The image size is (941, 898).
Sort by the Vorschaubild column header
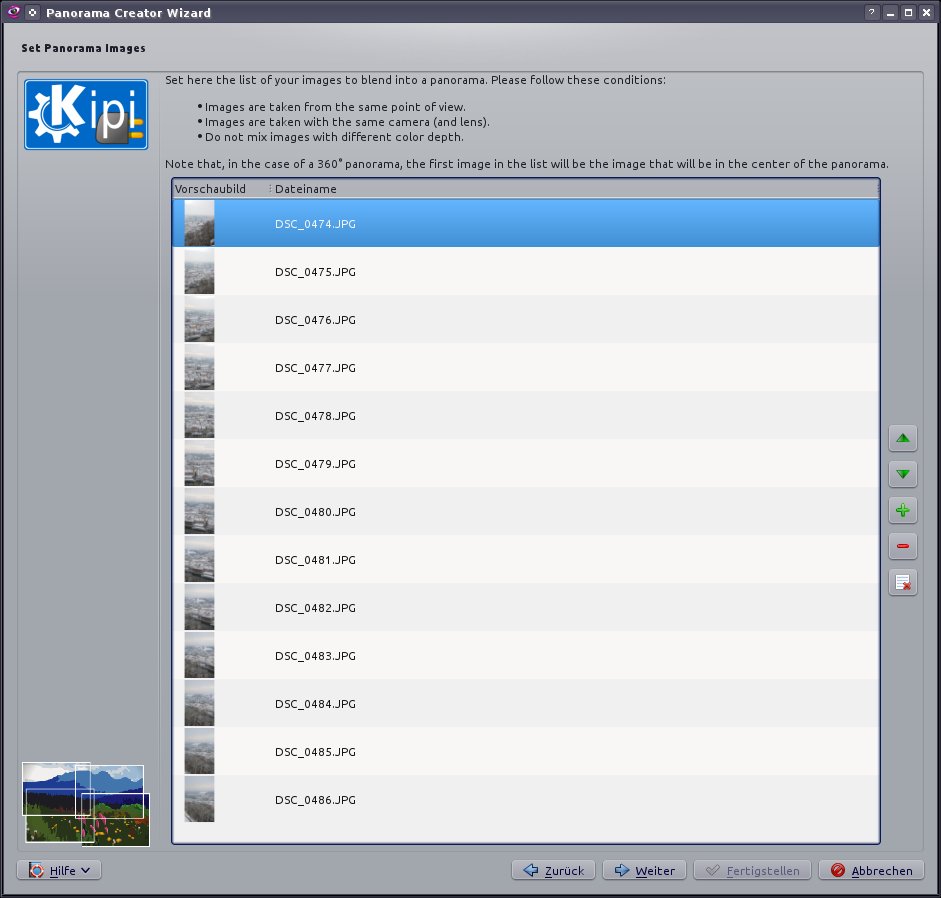click(x=221, y=188)
